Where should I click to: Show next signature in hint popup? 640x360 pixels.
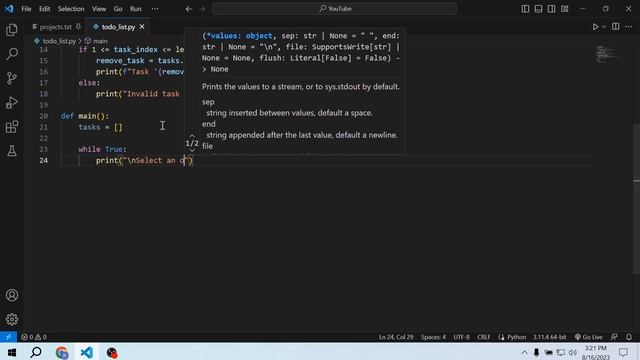192,151
